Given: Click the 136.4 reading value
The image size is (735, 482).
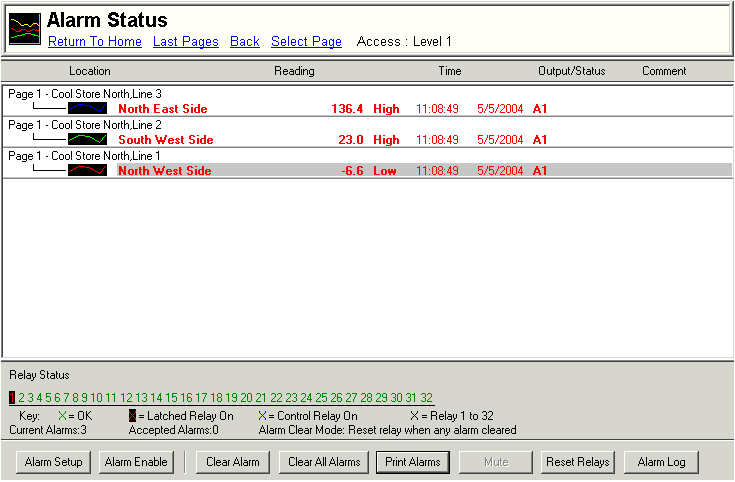Looking at the screenshot, I should pyautogui.click(x=347, y=109).
